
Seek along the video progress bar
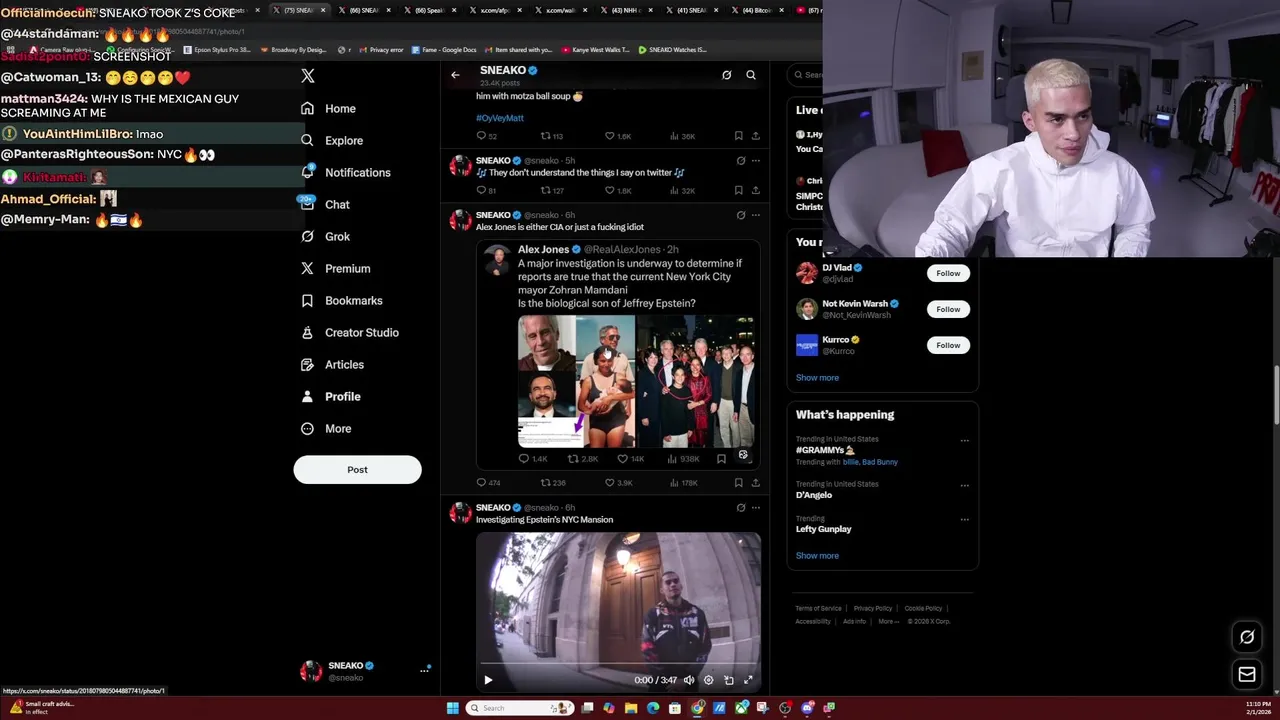[618, 663]
